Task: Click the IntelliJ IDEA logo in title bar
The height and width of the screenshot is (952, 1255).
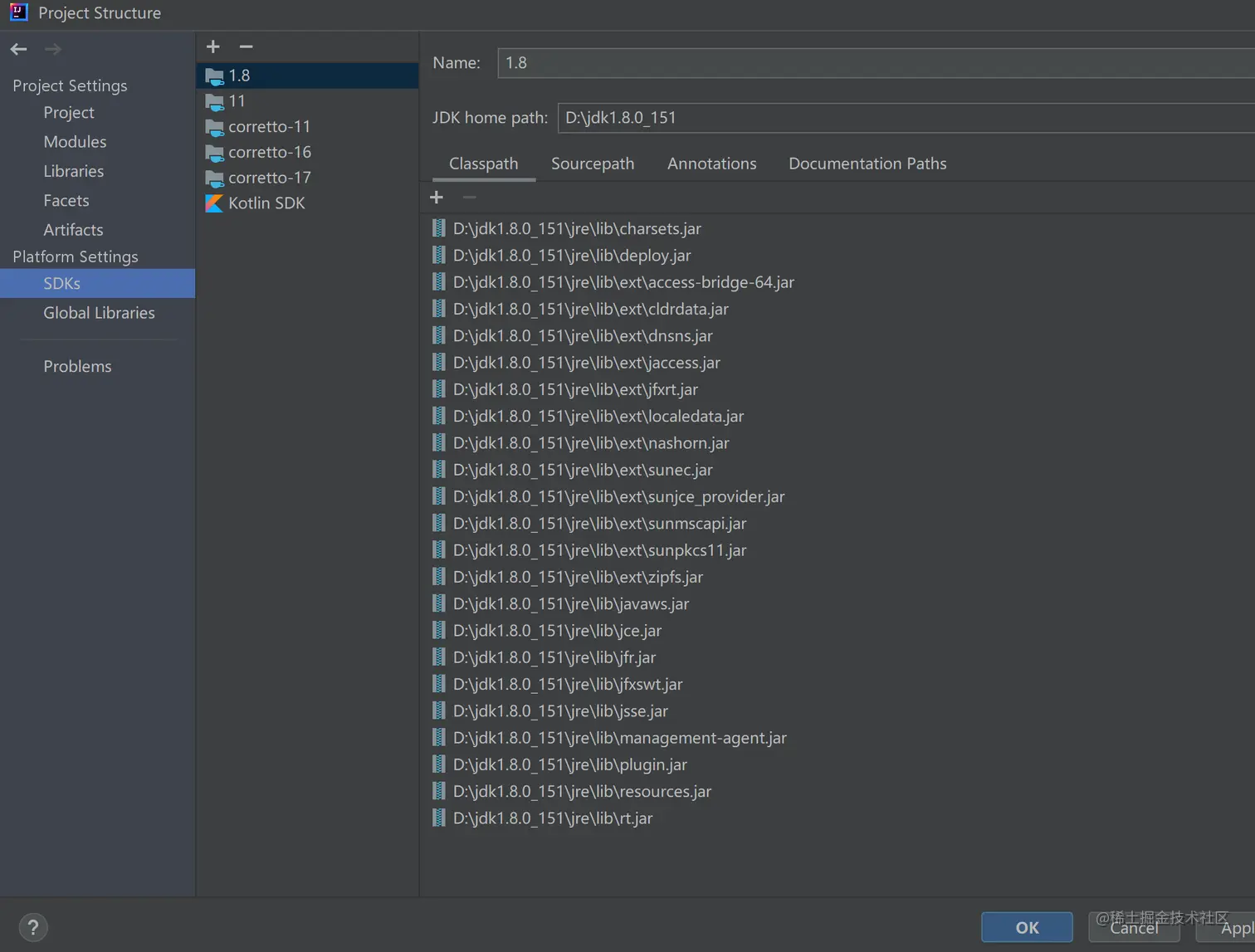Action: pyautogui.click(x=18, y=12)
